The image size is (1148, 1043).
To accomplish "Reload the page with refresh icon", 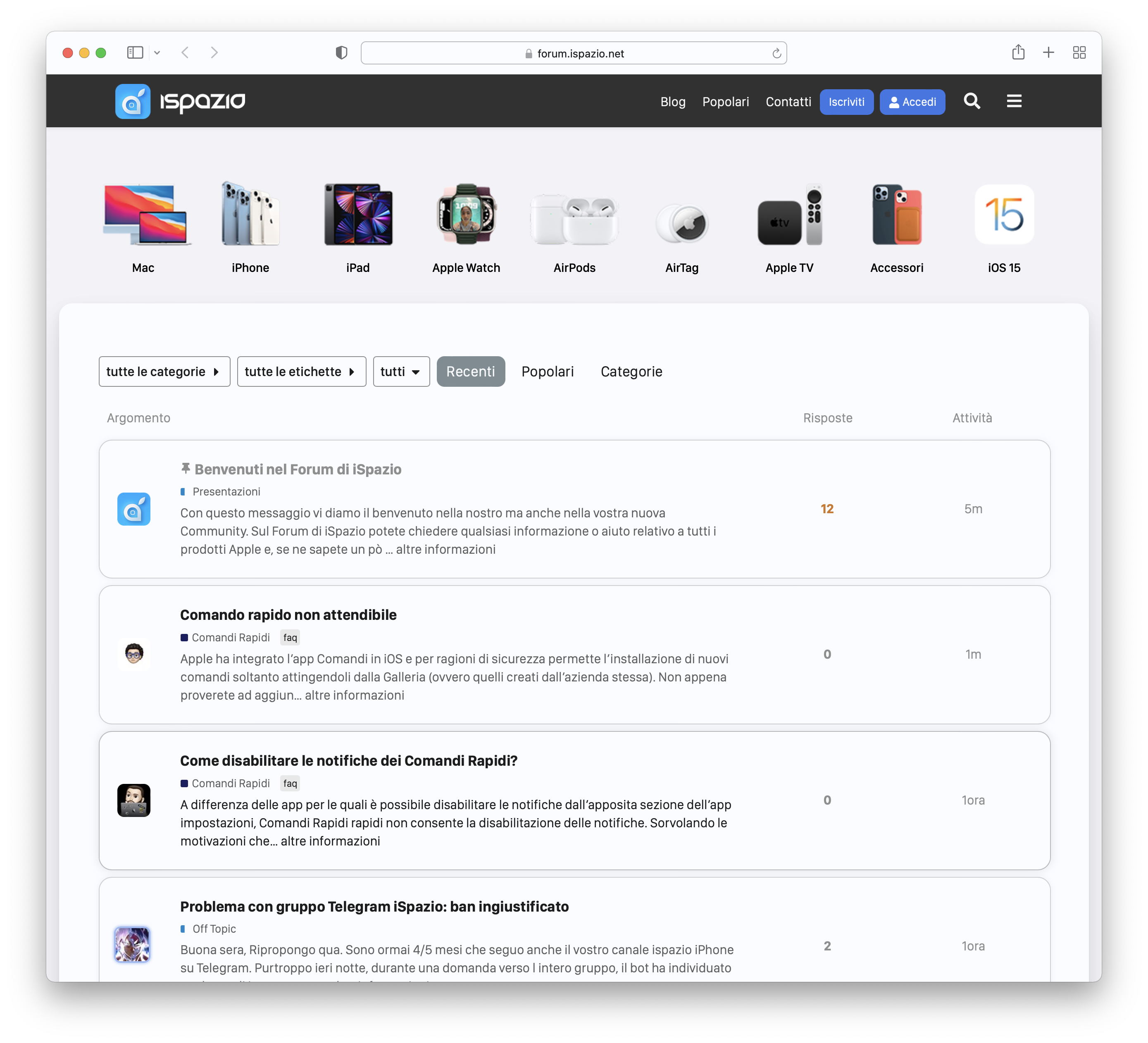I will click(776, 54).
